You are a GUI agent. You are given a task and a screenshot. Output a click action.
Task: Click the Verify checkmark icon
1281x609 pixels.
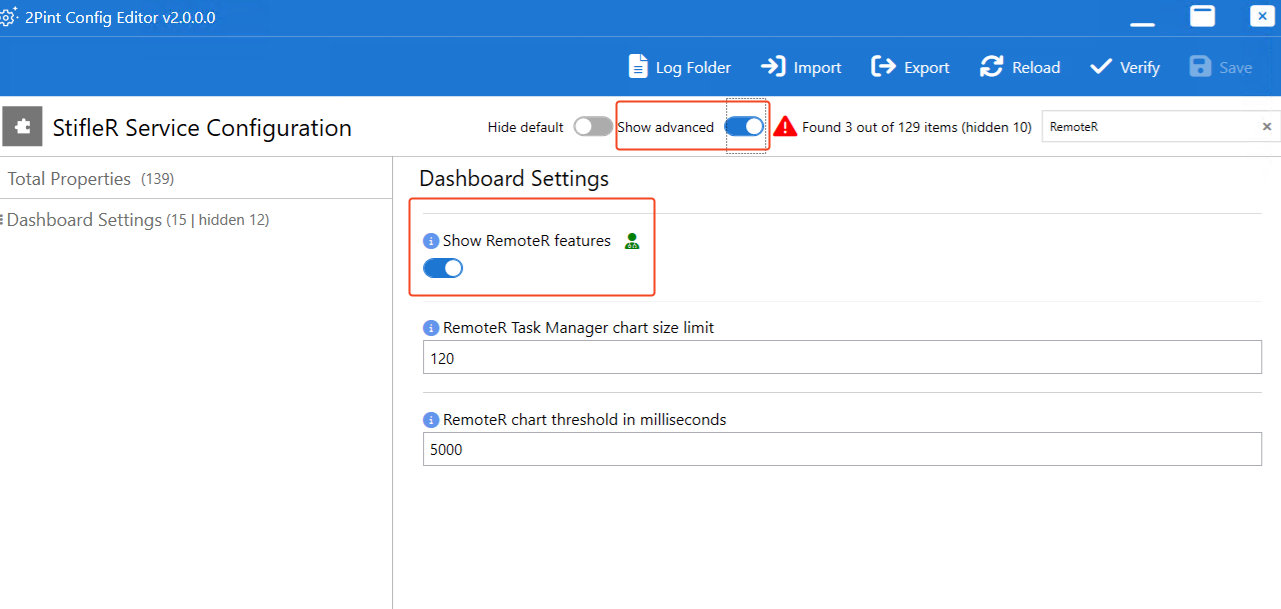point(1101,67)
